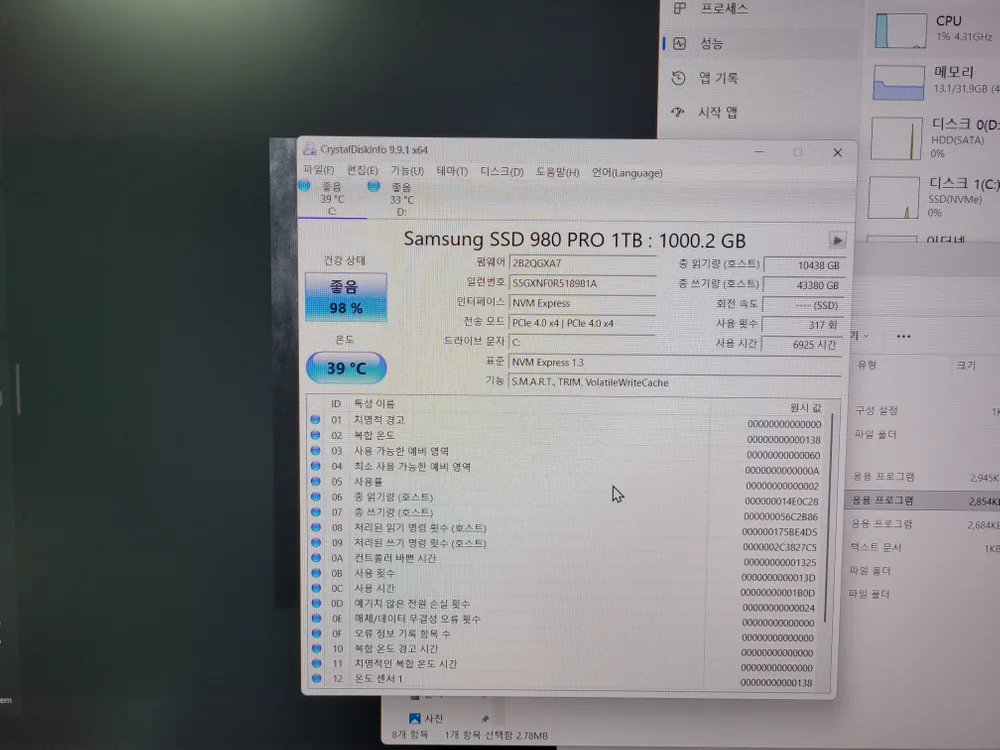Open the 도움말(H) menu

[557, 172]
